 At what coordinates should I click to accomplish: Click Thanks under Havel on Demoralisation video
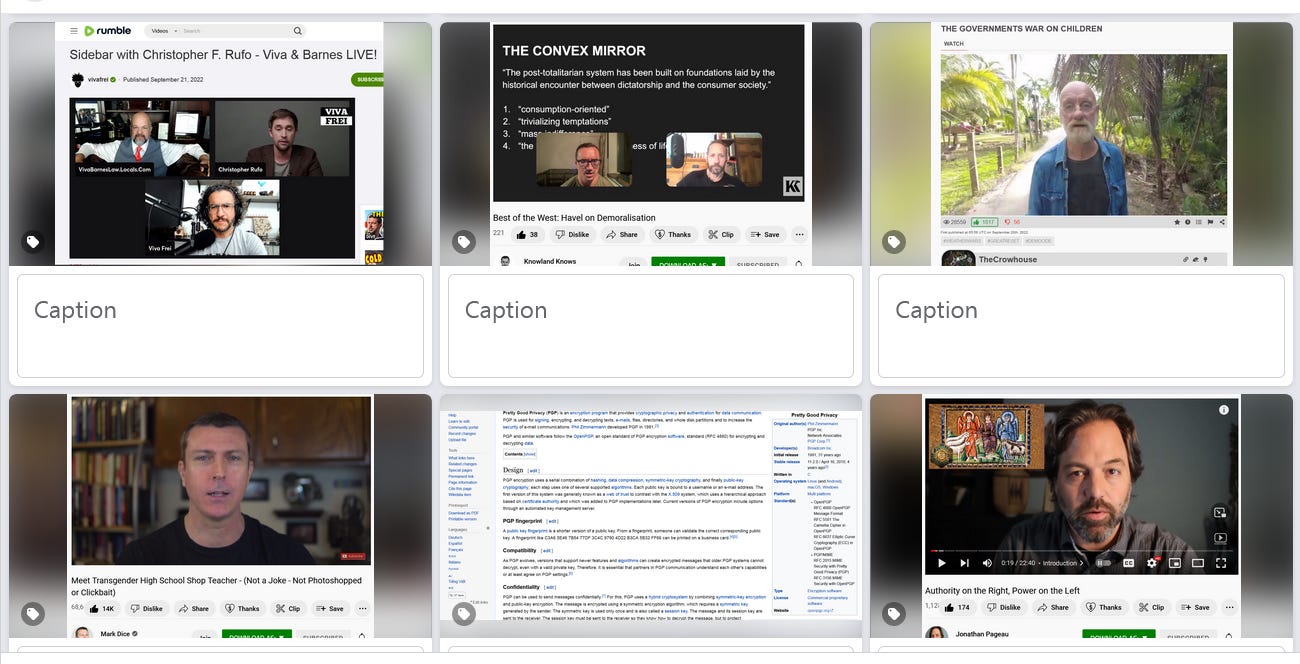(673, 234)
